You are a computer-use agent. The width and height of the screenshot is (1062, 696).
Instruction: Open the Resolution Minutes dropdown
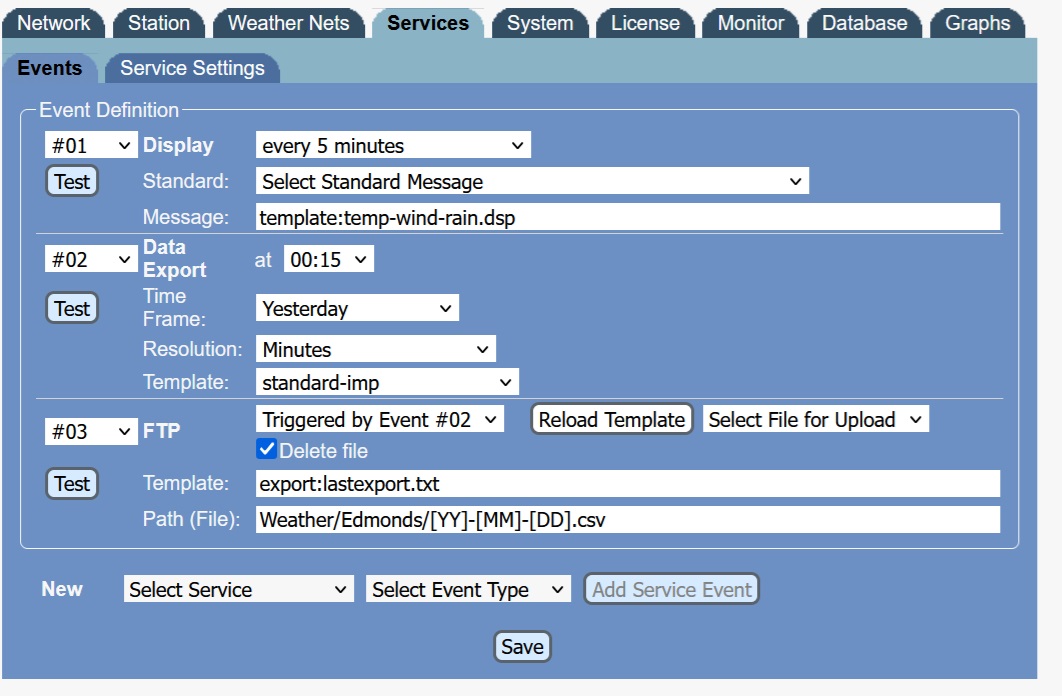pyautogui.click(x=375, y=350)
